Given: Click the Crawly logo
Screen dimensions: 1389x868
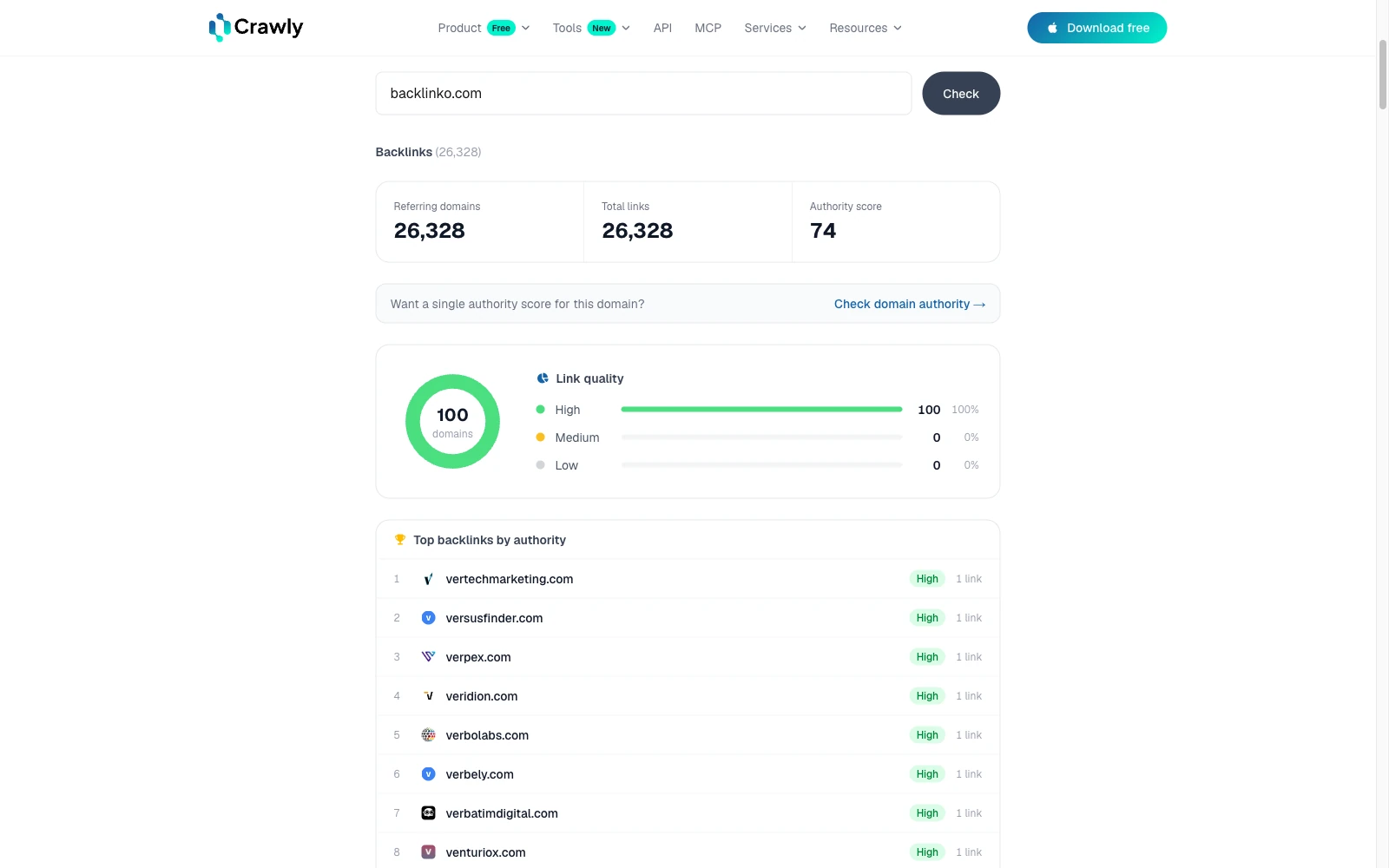Looking at the screenshot, I should pyautogui.click(x=256, y=28).
